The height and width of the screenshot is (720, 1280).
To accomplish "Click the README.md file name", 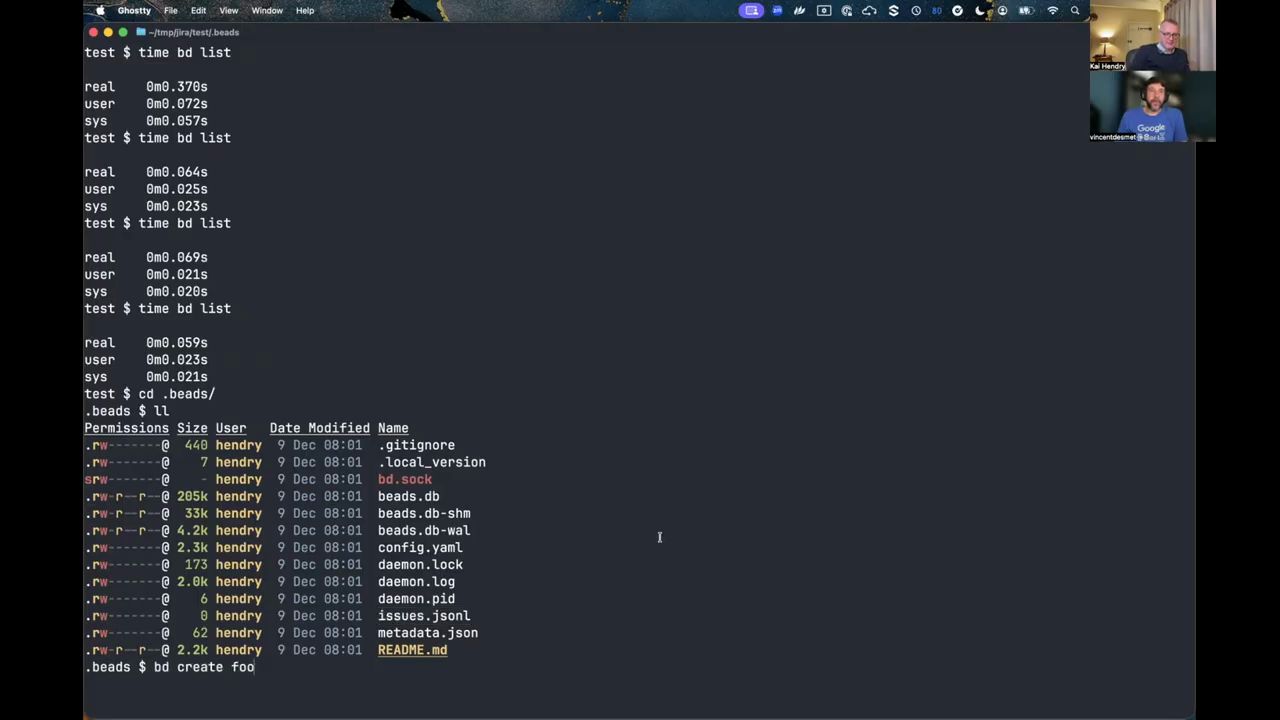I will (x=412, y=650).
